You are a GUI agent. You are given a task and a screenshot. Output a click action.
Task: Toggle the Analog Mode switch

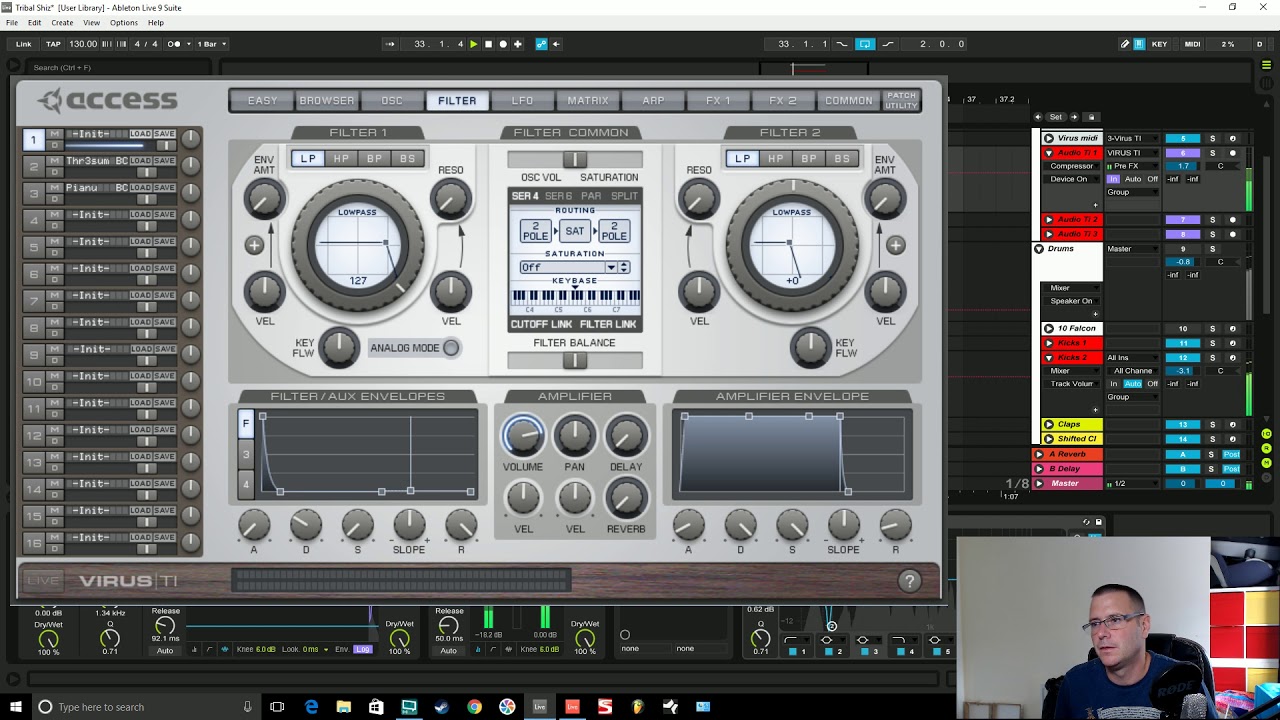(451, 348)
